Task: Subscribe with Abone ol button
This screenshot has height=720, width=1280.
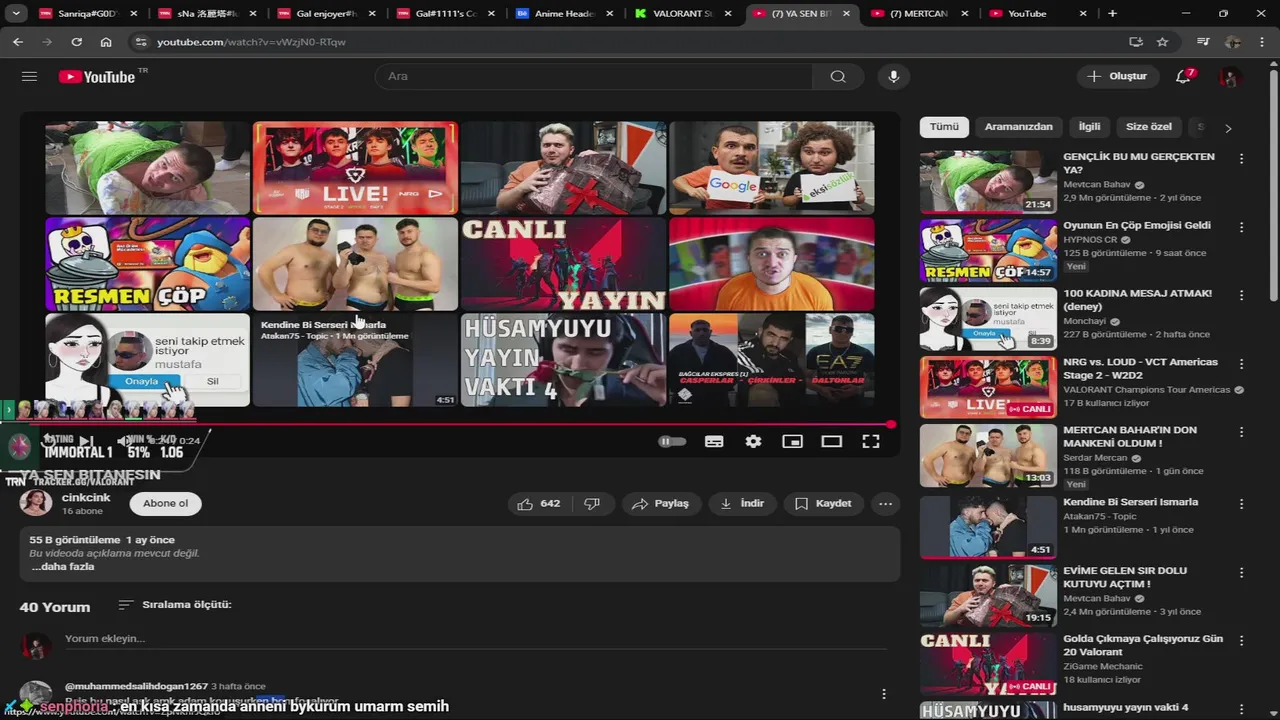Action: pyautogui.click(x=165, y=504)
